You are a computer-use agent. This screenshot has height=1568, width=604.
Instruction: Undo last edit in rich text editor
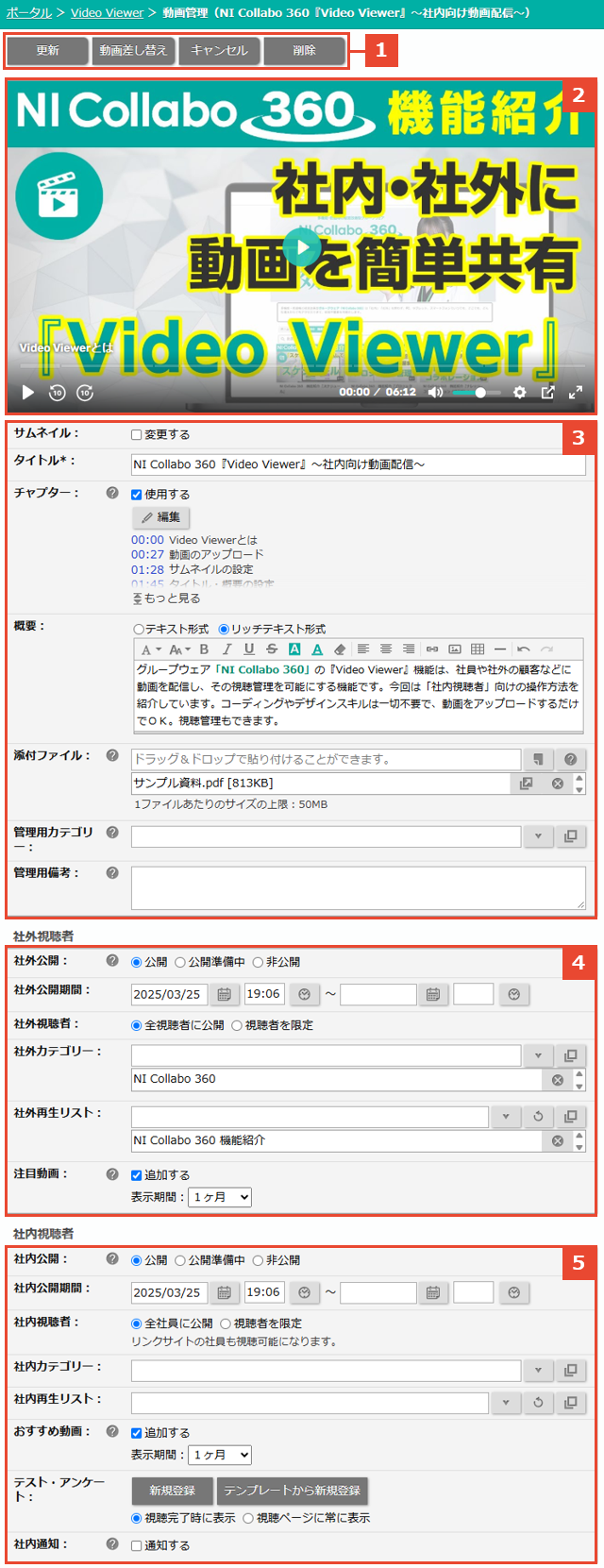[x=524, y=649]
